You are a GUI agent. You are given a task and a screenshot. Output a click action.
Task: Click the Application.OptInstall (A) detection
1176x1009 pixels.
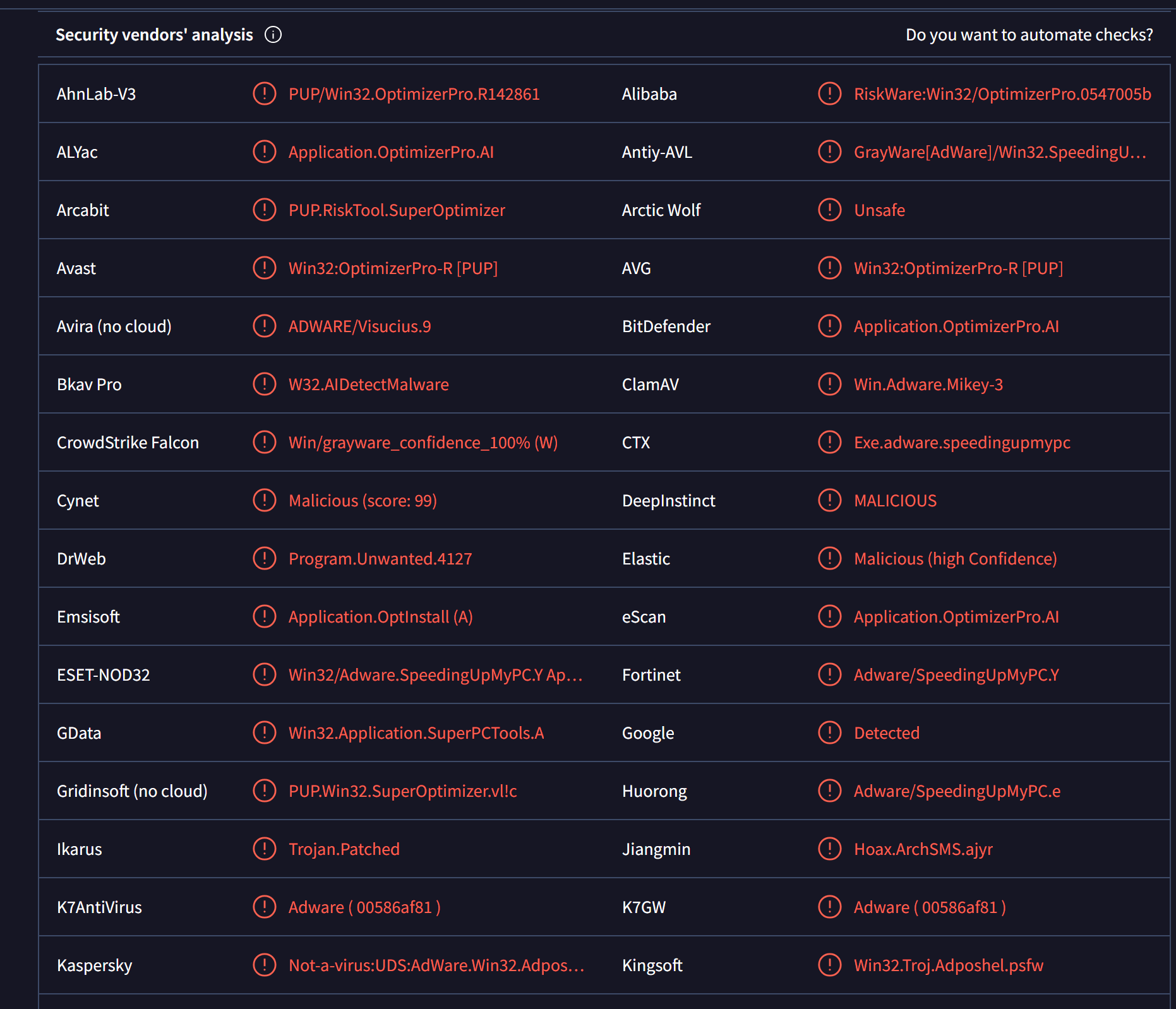click(x=381, y=617)
